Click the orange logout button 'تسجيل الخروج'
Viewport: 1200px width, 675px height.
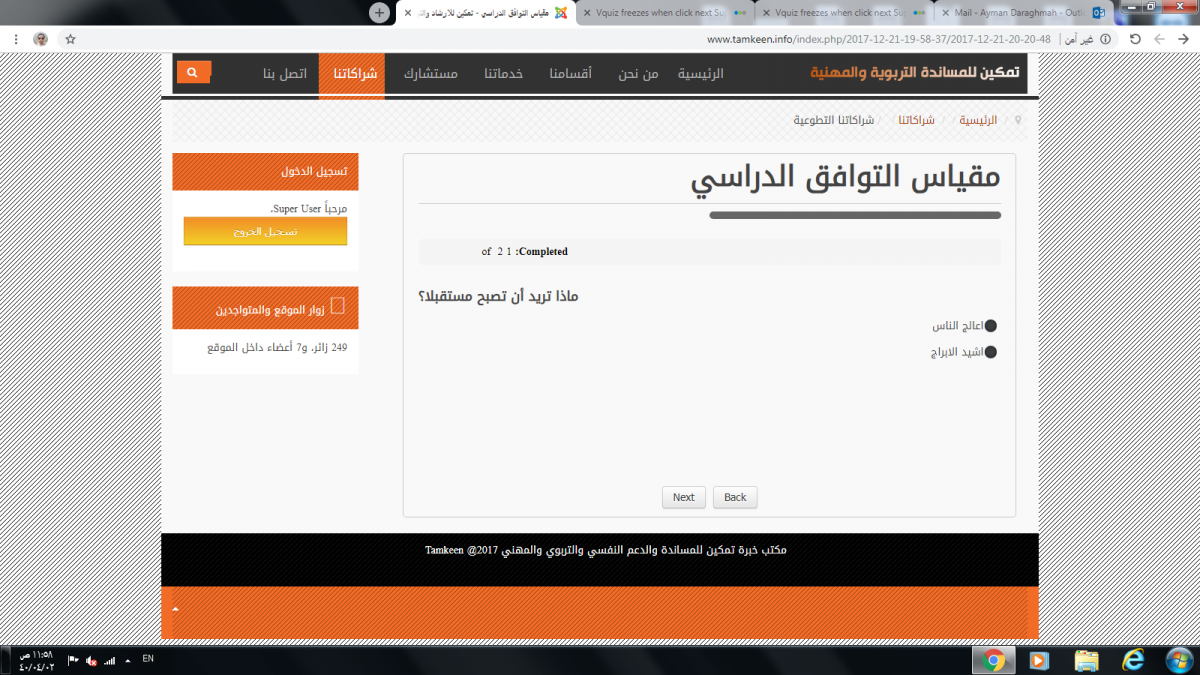click(x=265, y=231)
